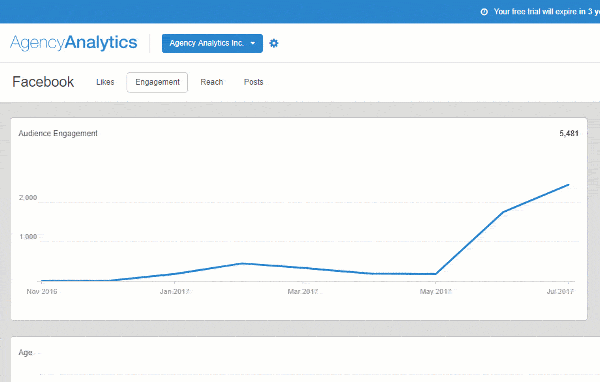Click the Nov 2016 axis label
This screenshot has width=600, height=382.
[42, 292]
